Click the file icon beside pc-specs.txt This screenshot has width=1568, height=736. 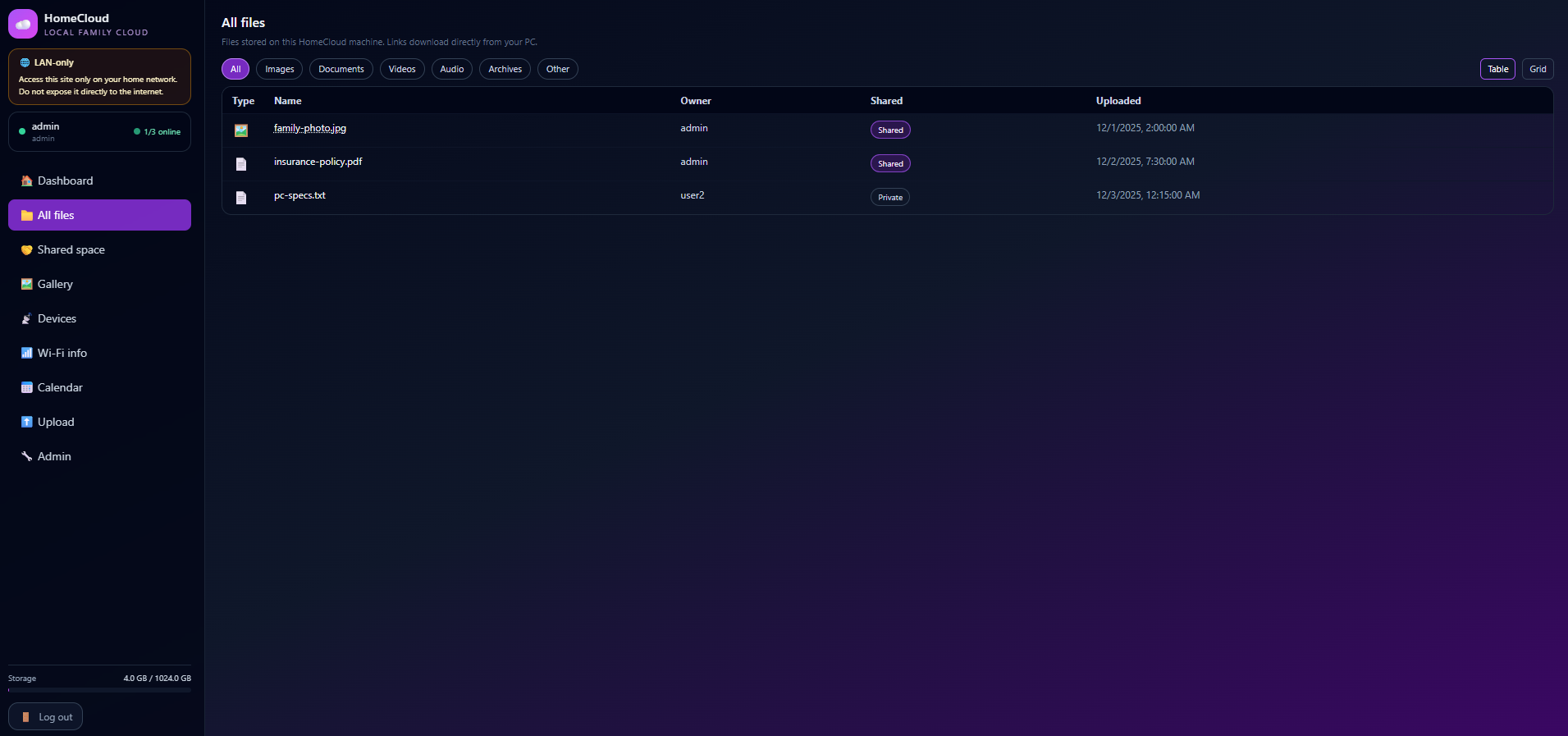pyautogui.click(x=241, y=198)
